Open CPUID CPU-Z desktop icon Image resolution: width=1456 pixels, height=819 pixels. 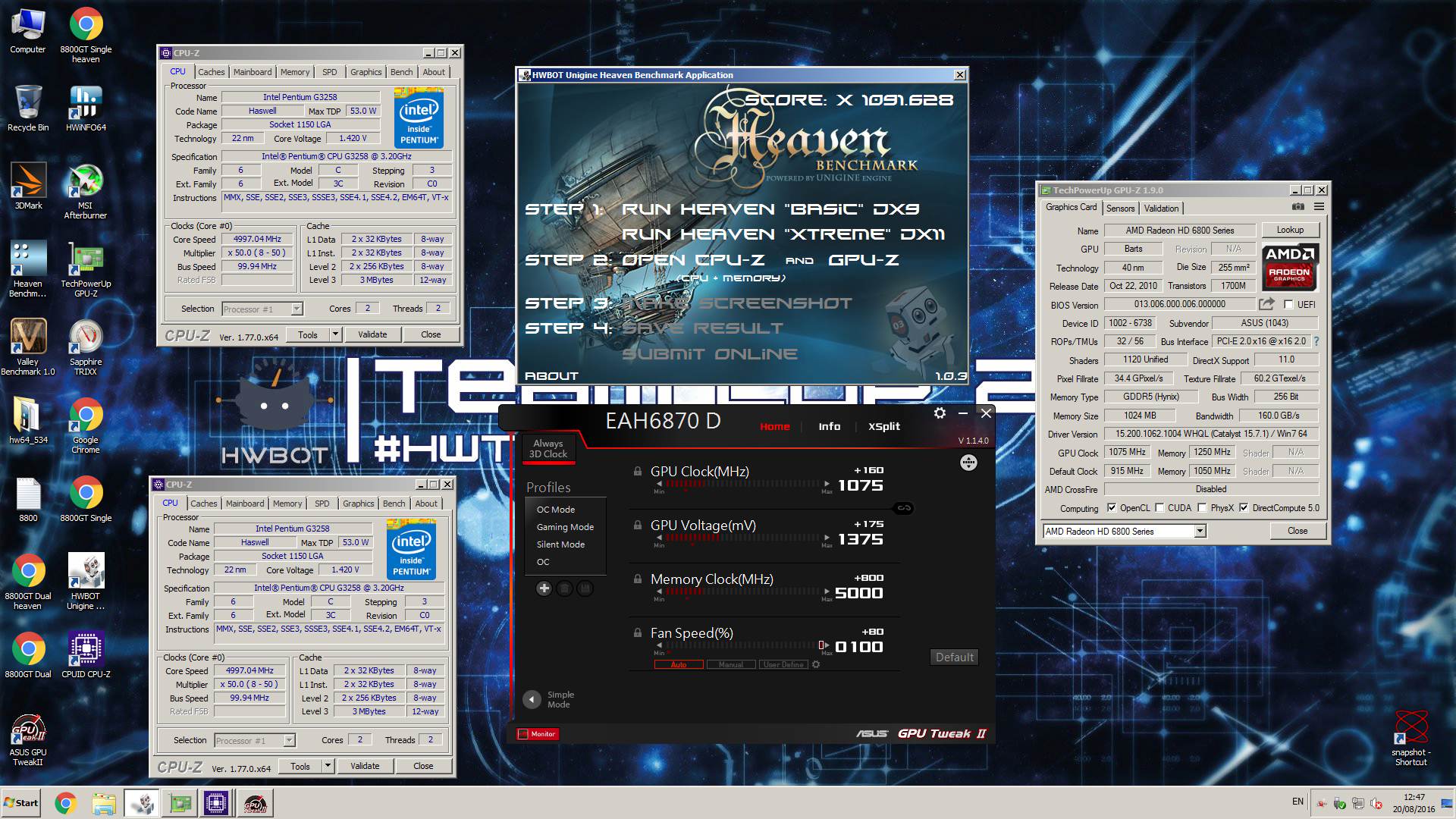point(86,654)
